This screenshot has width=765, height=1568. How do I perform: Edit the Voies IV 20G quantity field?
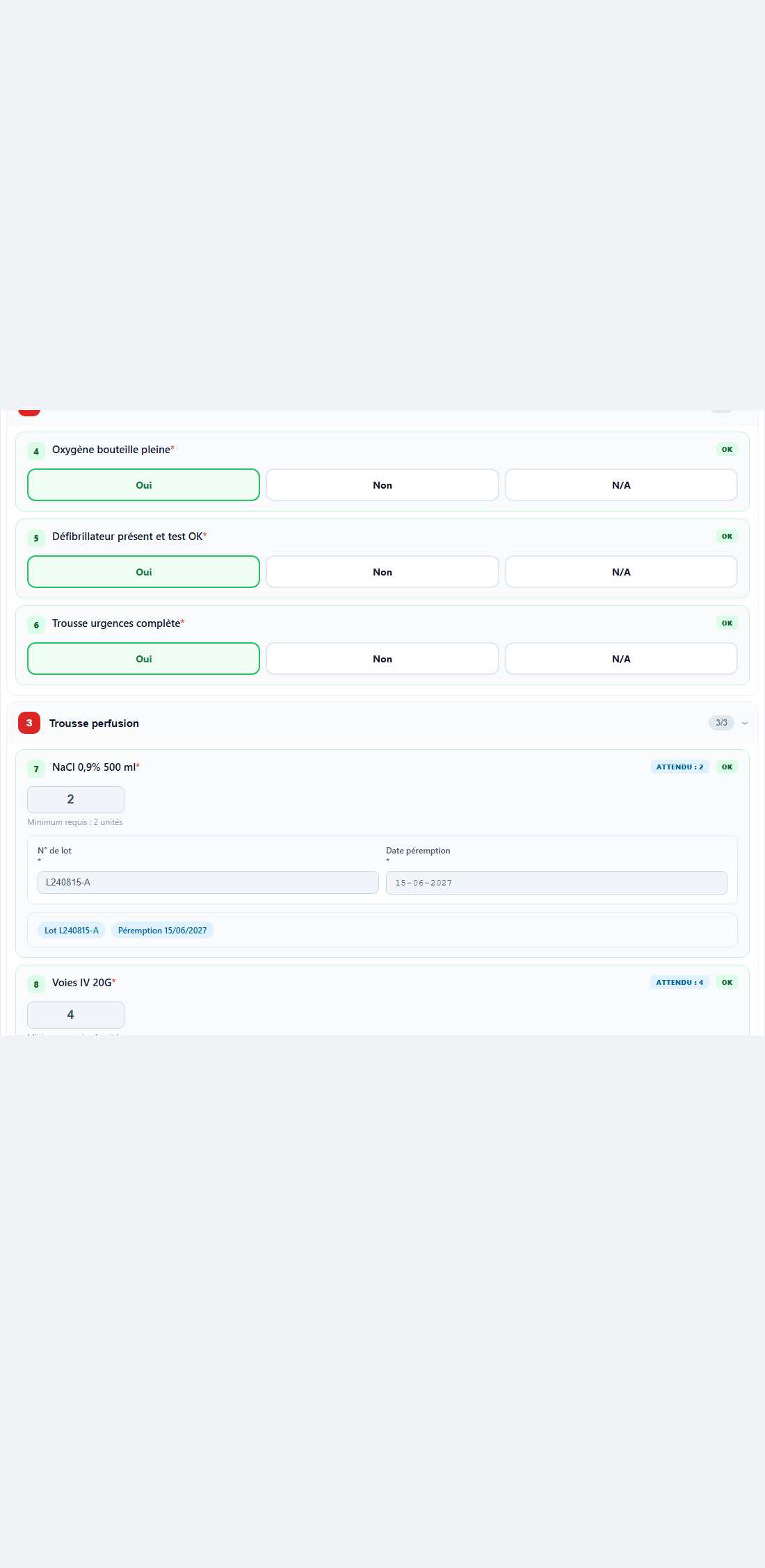(76, 1015)
